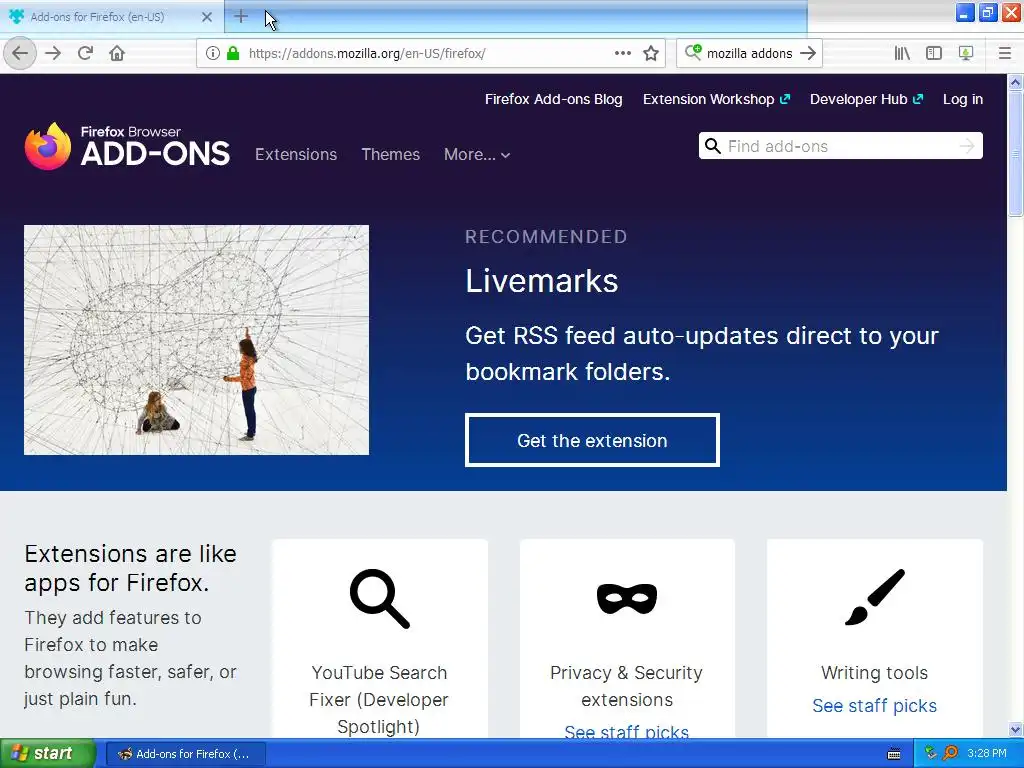Click the 3:28 PM taskbar clock
Screen dimensions: 1024x768
tap(986, 753)
